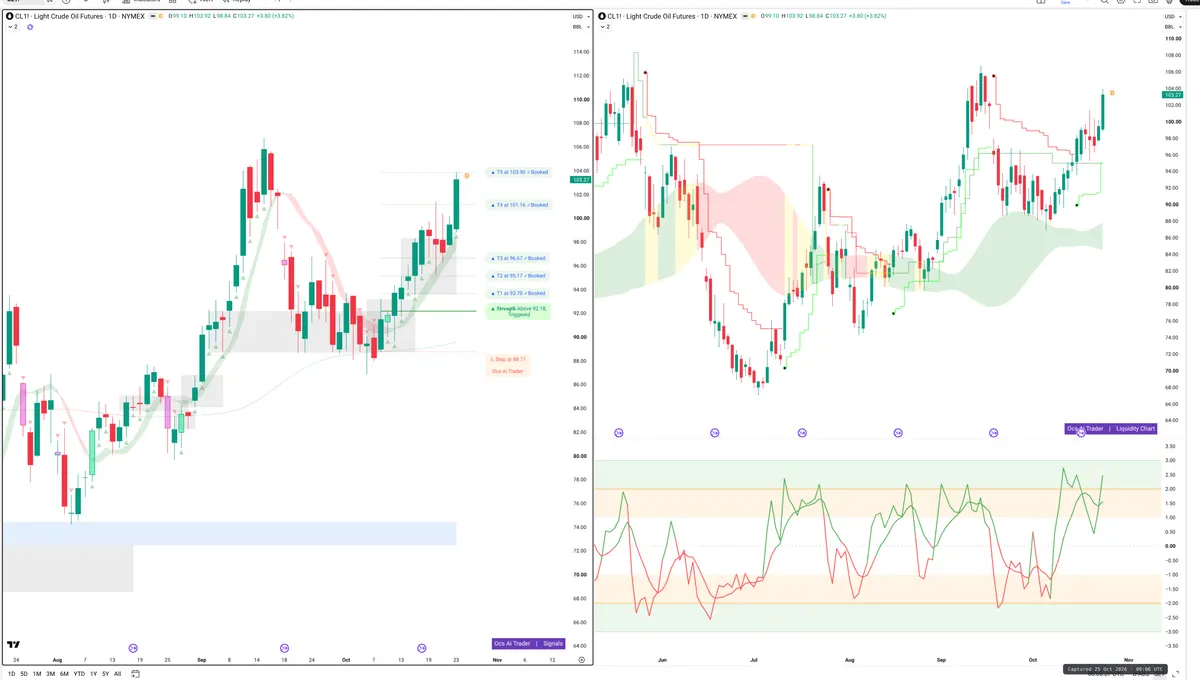Image resolution: width=1200 pixels, height=680 pixels.
Task: Click the orange 'Ocs Ai Trader' label under Stop
Action: click(508, 371)
